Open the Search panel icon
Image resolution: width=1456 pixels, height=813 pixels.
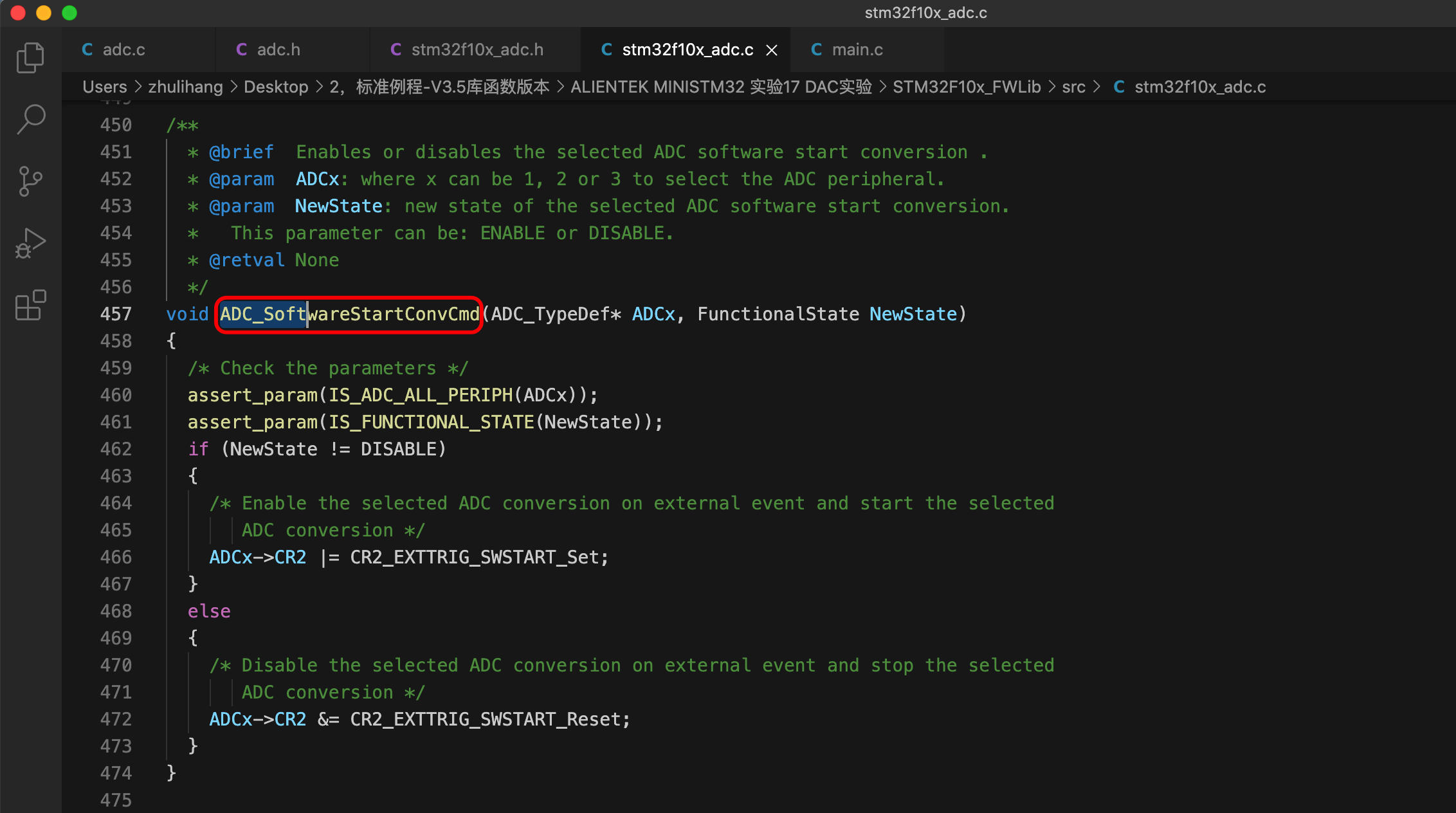point(30,118)
